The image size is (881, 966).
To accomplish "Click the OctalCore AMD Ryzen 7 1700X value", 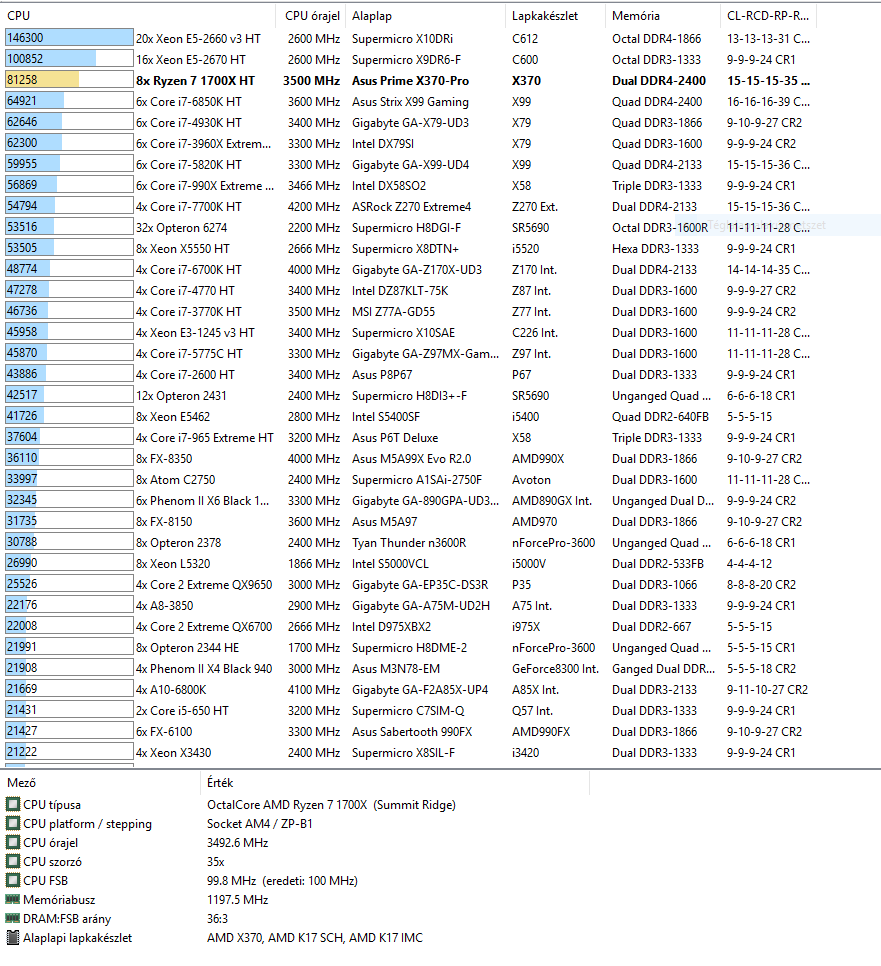I will tap(331, 805).
